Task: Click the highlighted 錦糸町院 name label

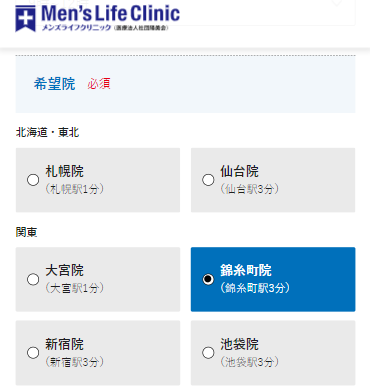Action: (x=246, y=270)
